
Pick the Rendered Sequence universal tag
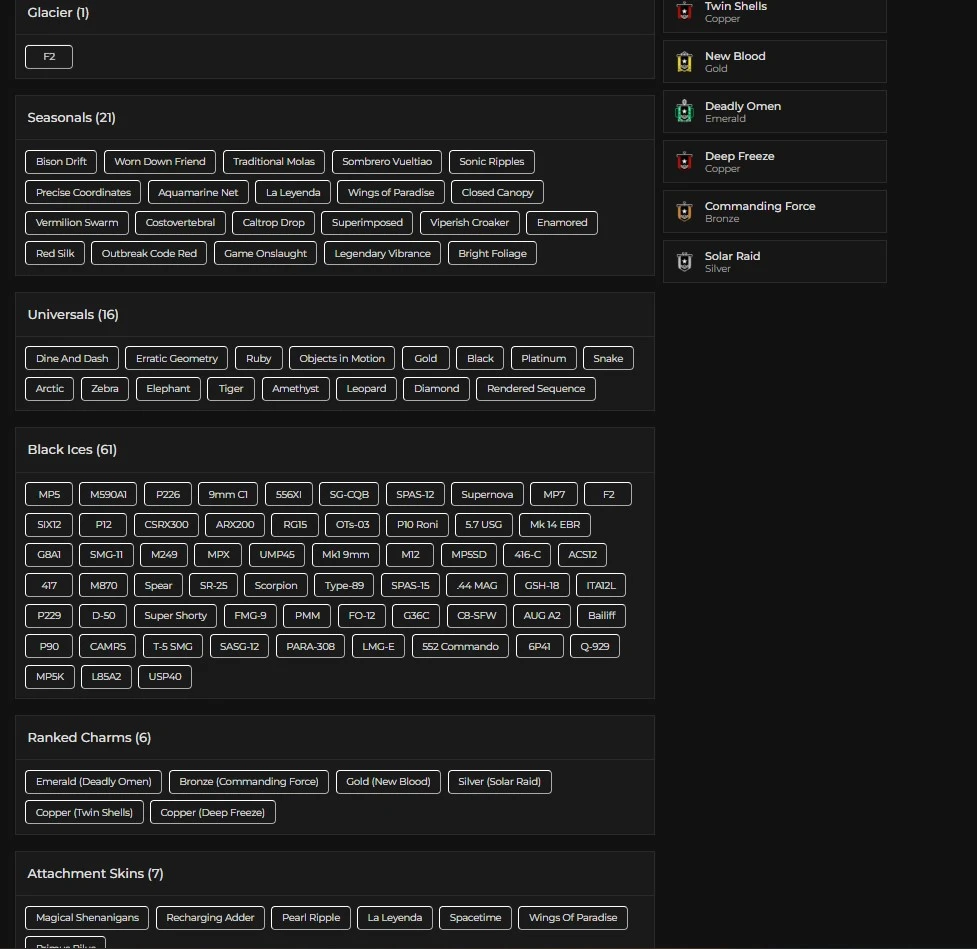tap(536, 389)
